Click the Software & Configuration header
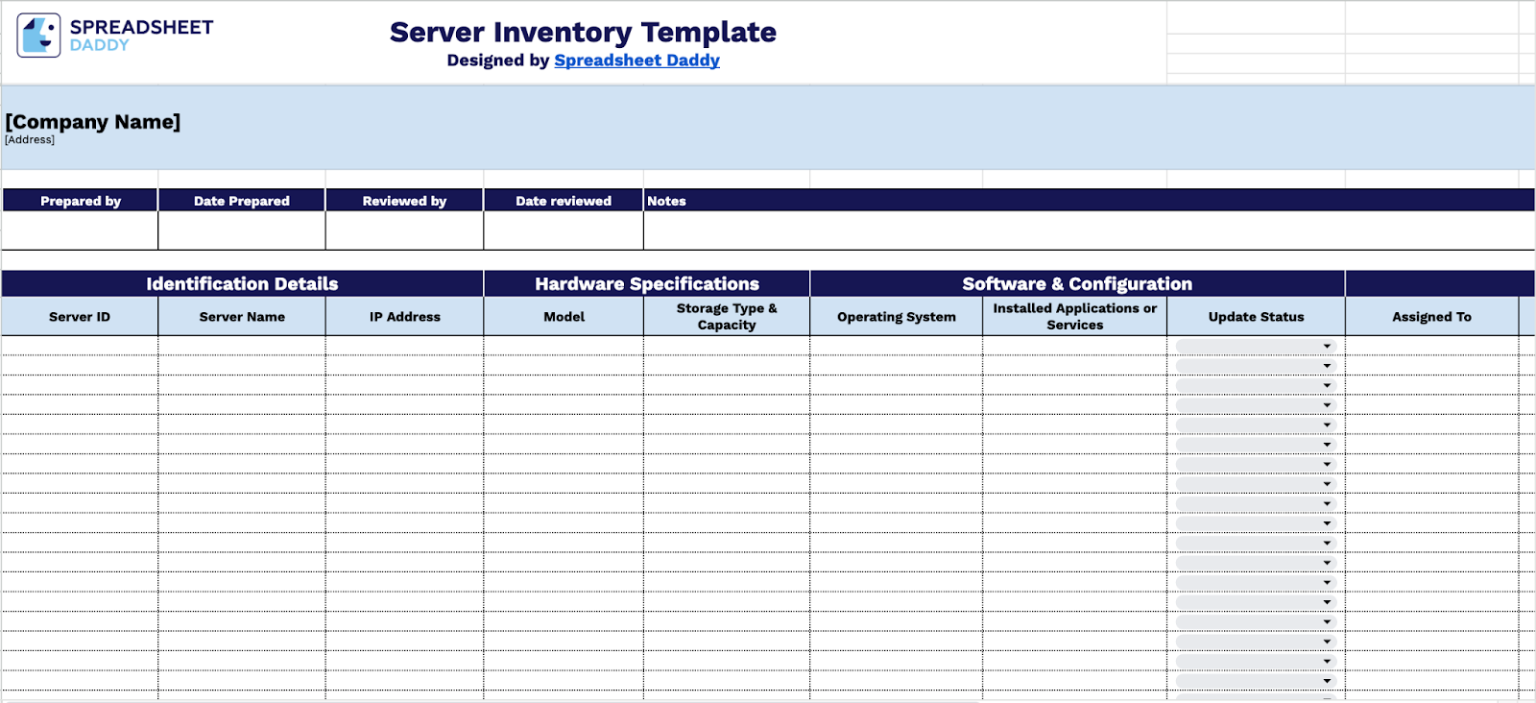Viewport: 1536px width, 703px height. [x=1077, y=283]
